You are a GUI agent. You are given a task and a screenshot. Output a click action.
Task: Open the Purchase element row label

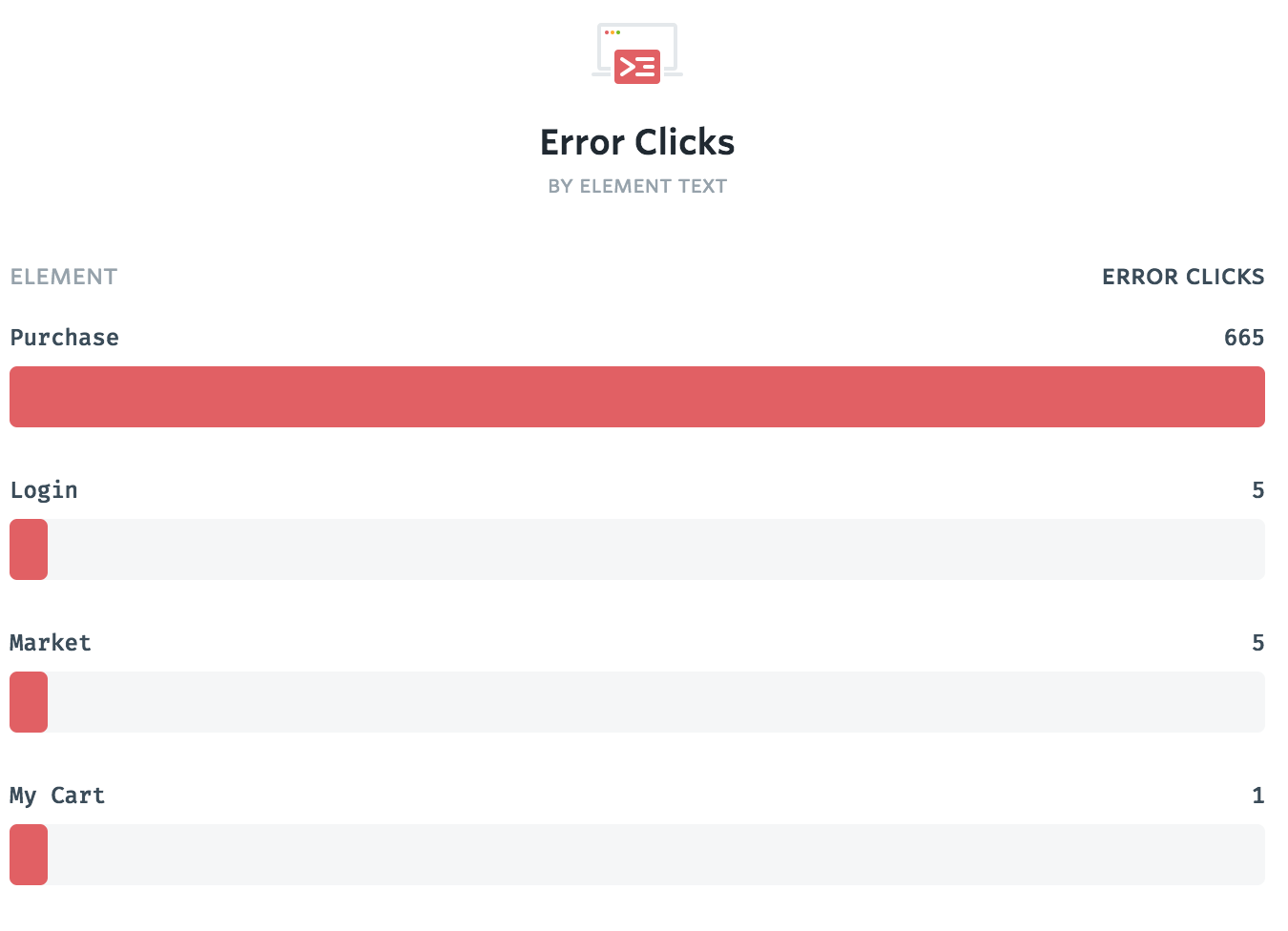coord(65,338)
